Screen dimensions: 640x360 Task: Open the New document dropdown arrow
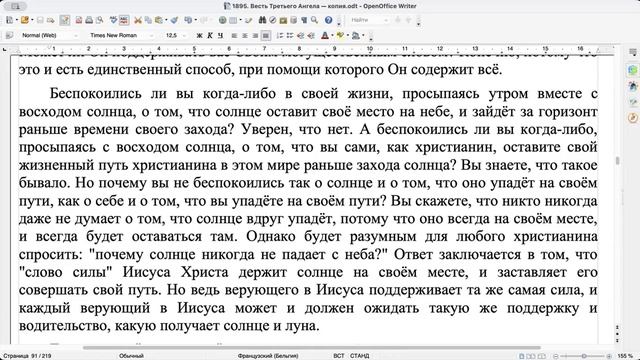pos(17,20)
